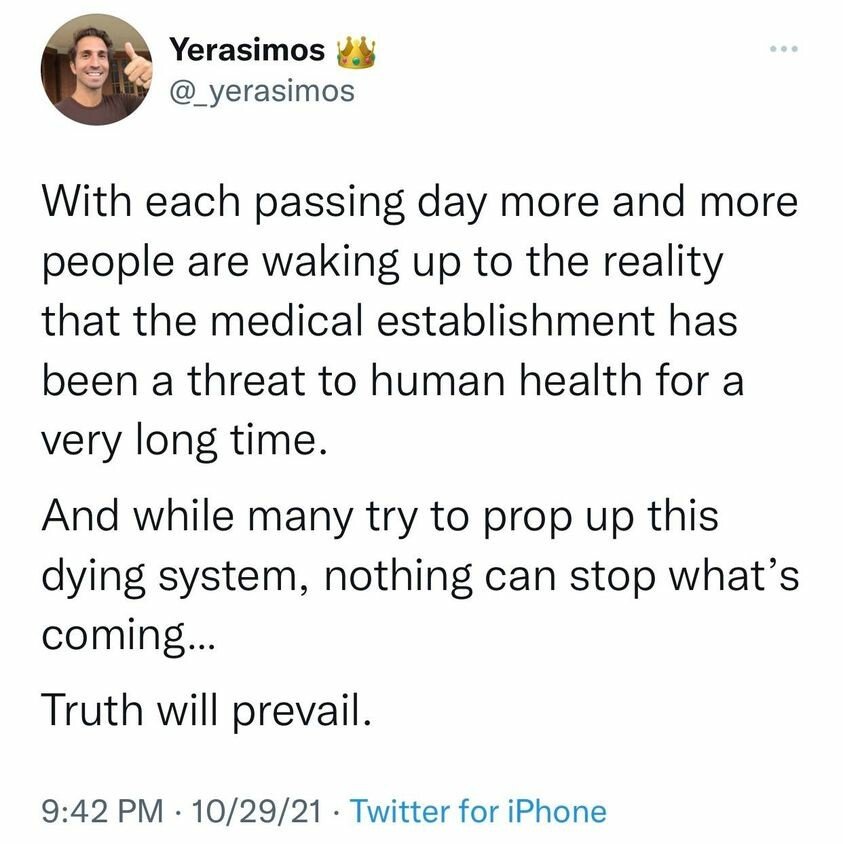Click the text "very long time."
Image resolution: width=843 pixels, height=844 pixels.
182,443
